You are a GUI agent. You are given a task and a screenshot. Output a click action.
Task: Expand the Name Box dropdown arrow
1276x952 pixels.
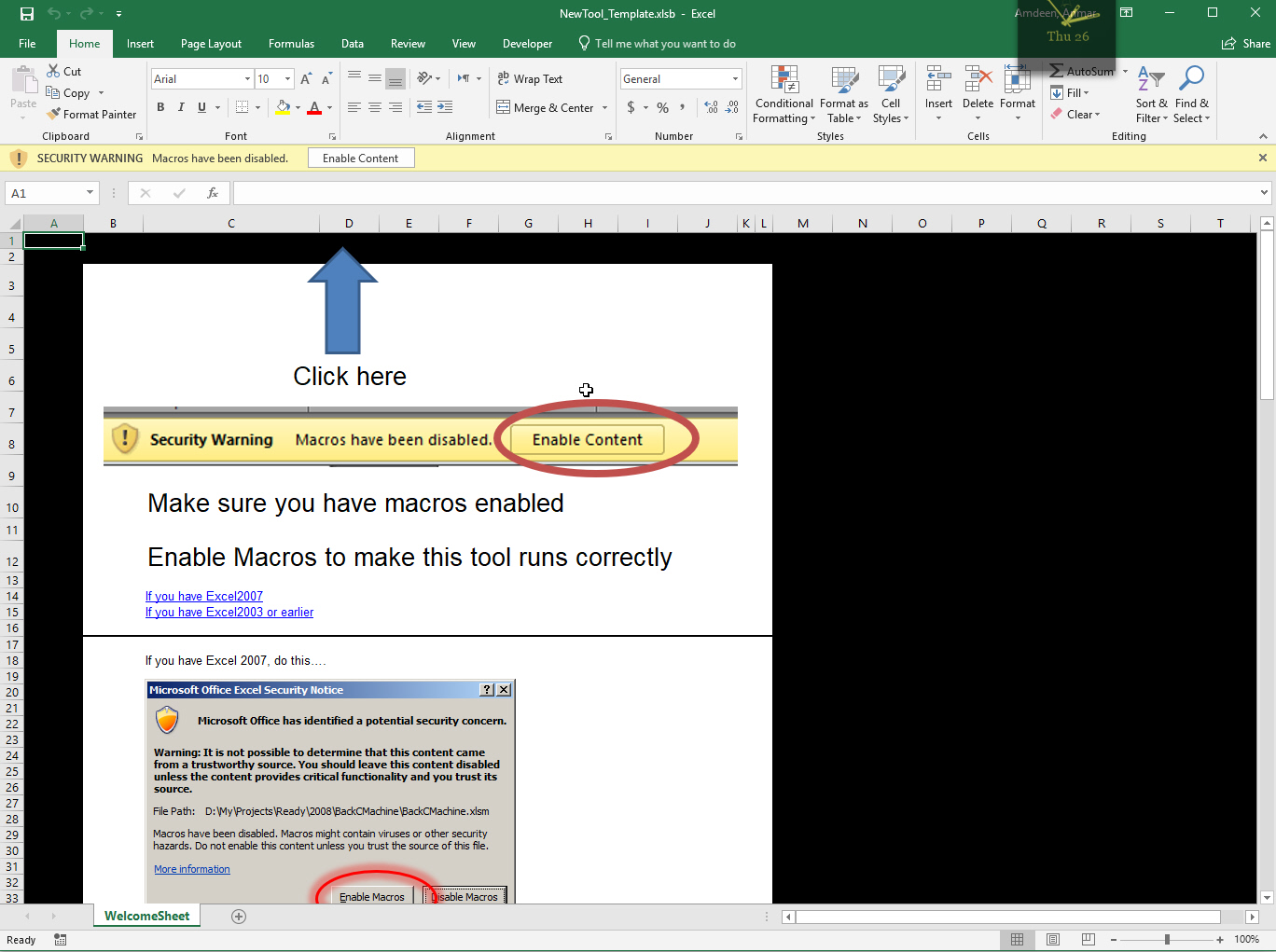point(90,193)
